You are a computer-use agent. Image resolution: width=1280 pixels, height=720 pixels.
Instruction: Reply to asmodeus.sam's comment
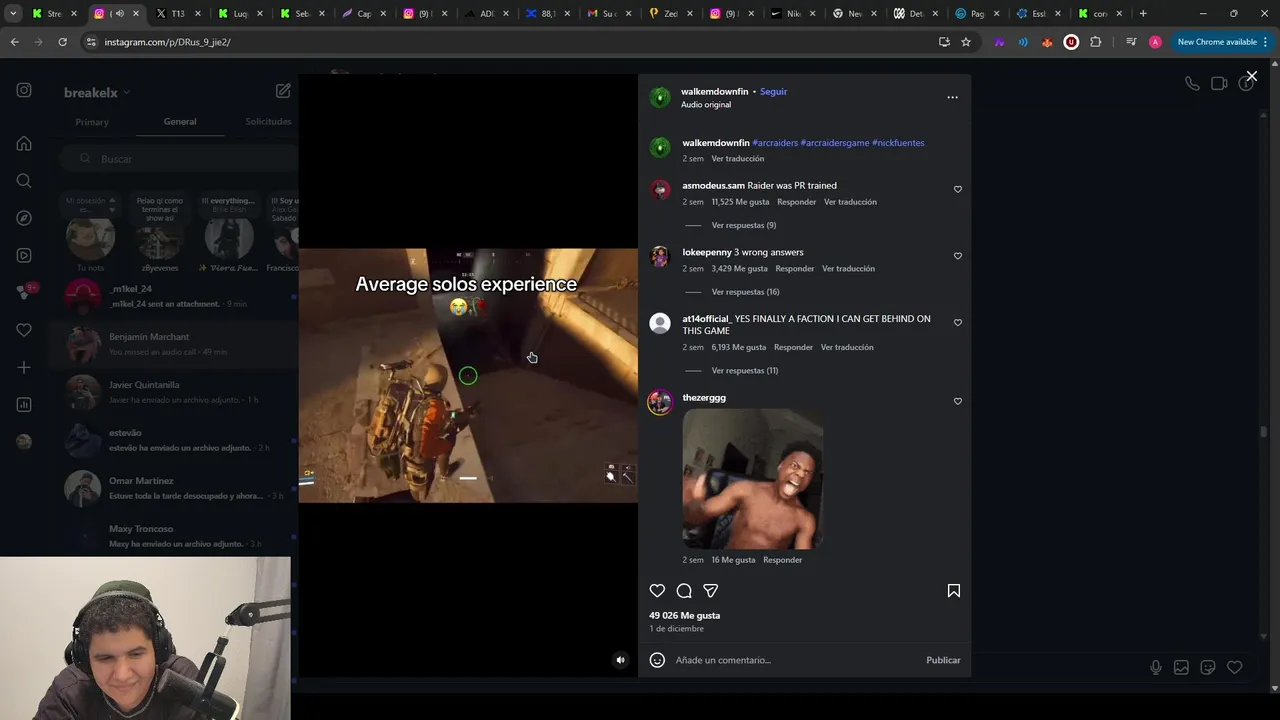click(x=797, y=202)
